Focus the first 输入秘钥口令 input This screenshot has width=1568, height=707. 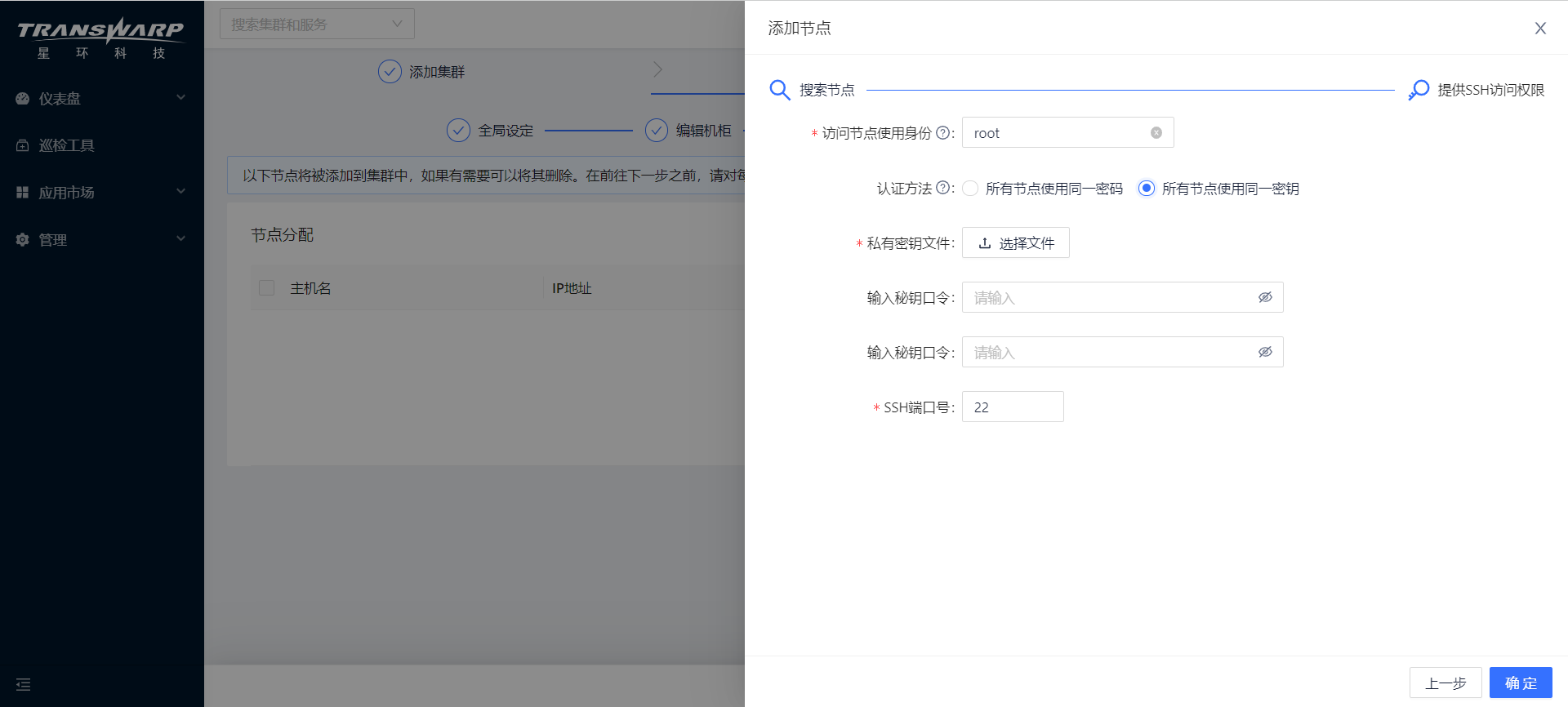coord(1123,297)
